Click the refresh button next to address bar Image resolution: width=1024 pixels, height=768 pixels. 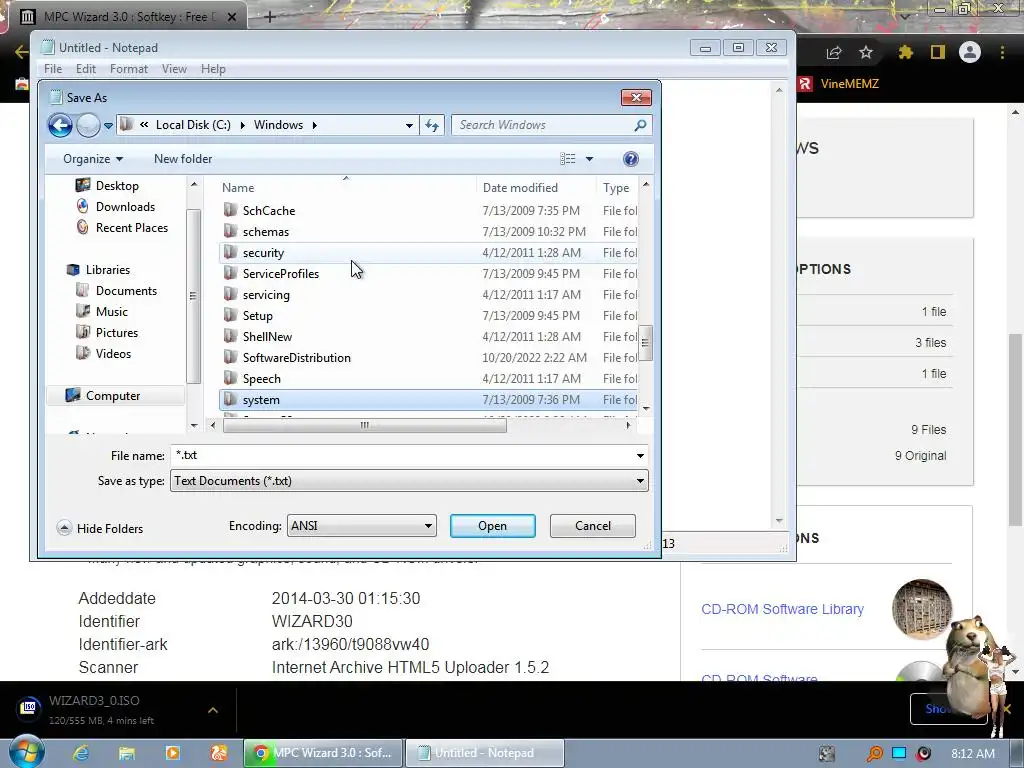(x=432, y=125)
